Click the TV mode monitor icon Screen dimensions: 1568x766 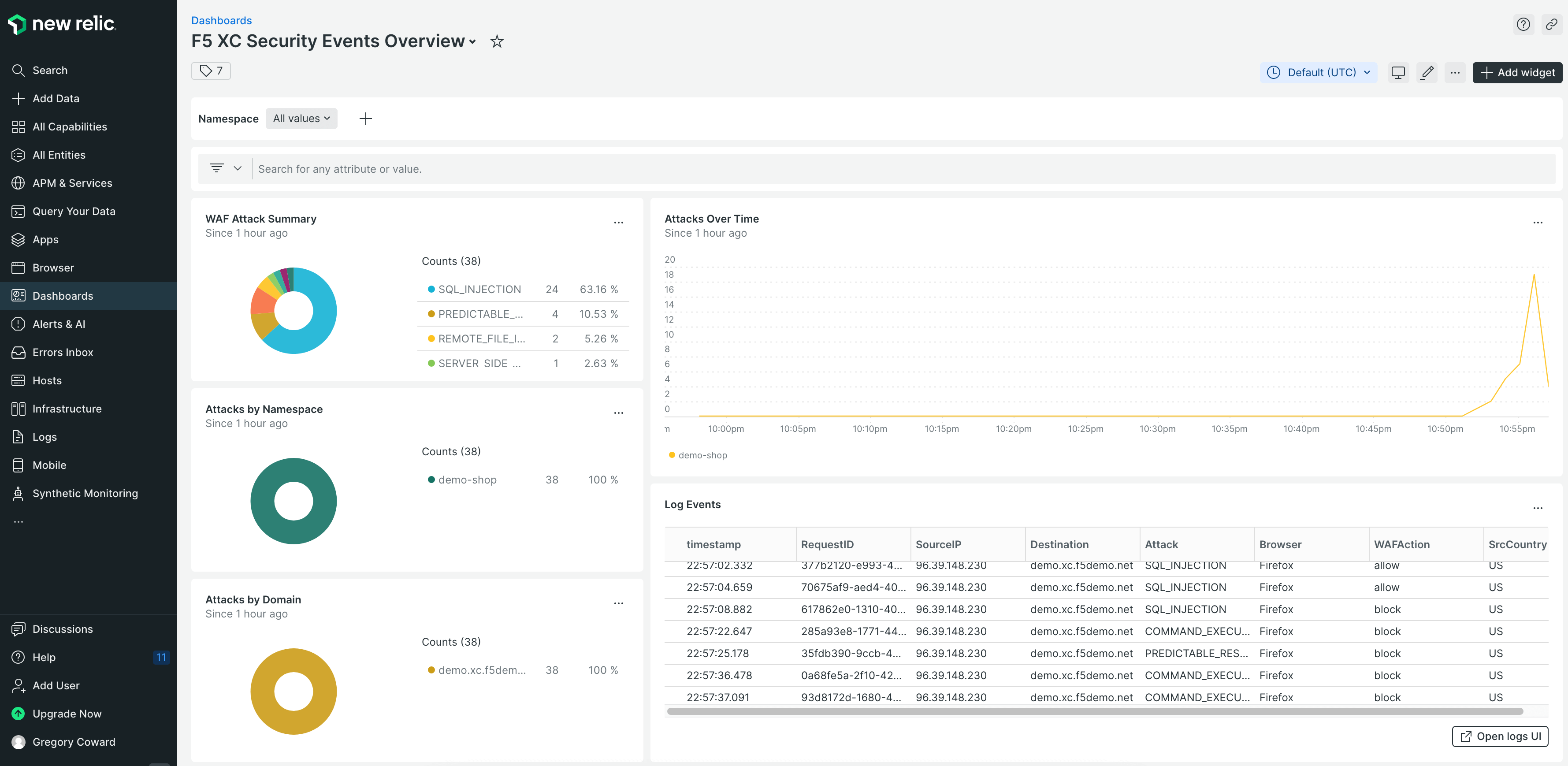tap(1398, 72)
